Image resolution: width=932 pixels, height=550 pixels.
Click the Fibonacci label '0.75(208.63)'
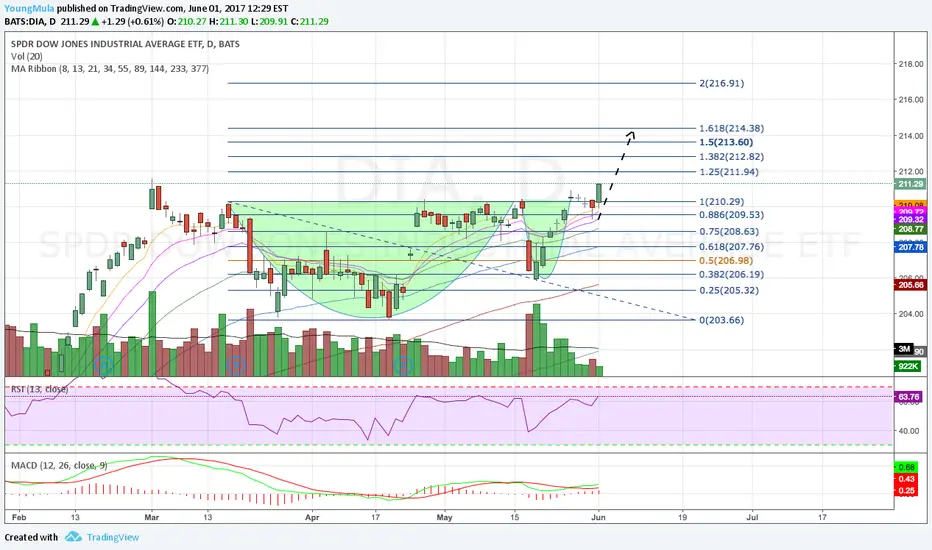click(x=729, y=231)
